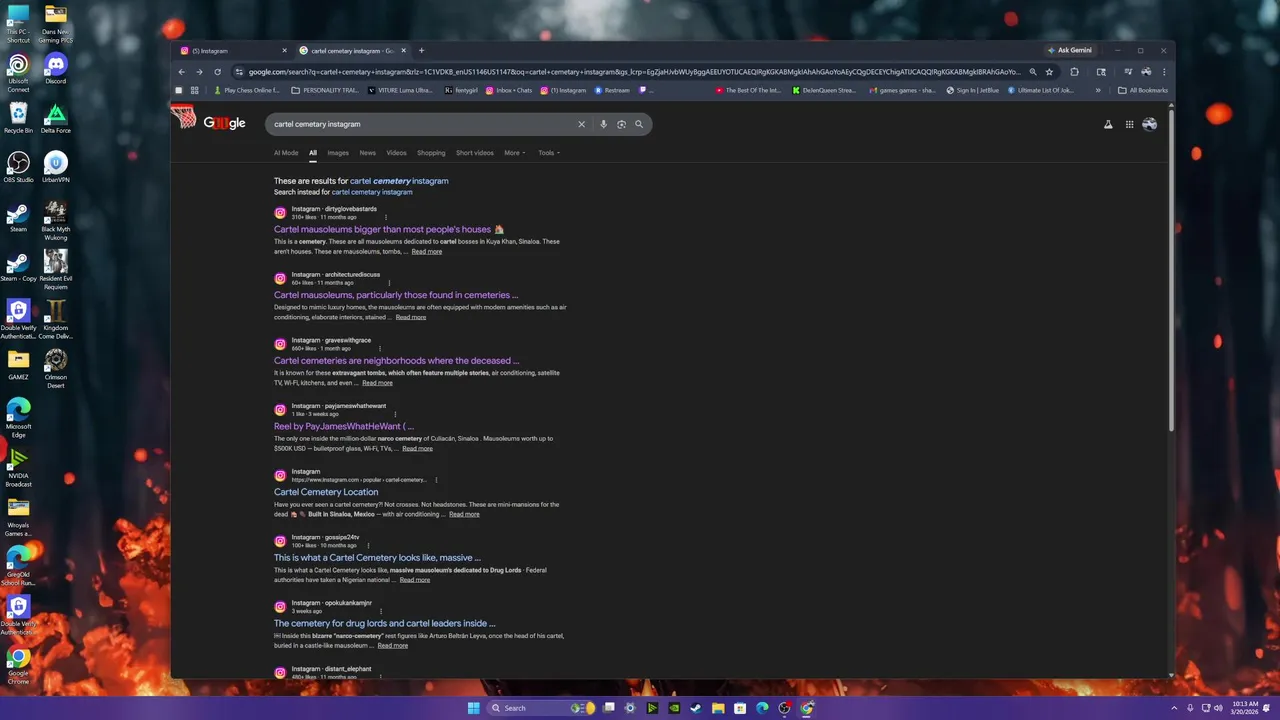1280x720 pixels.
Task: Click Read more under the PayJamesWhatHeWant result
Action: pos(417,449)
